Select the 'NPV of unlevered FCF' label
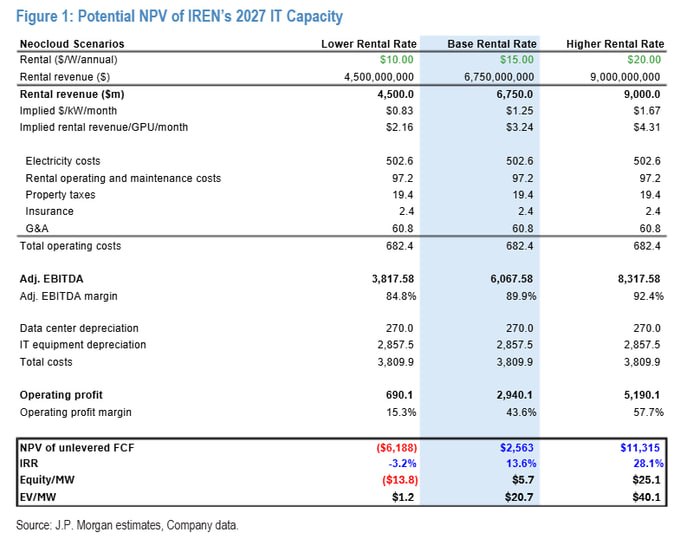 (x=77, y=448)
